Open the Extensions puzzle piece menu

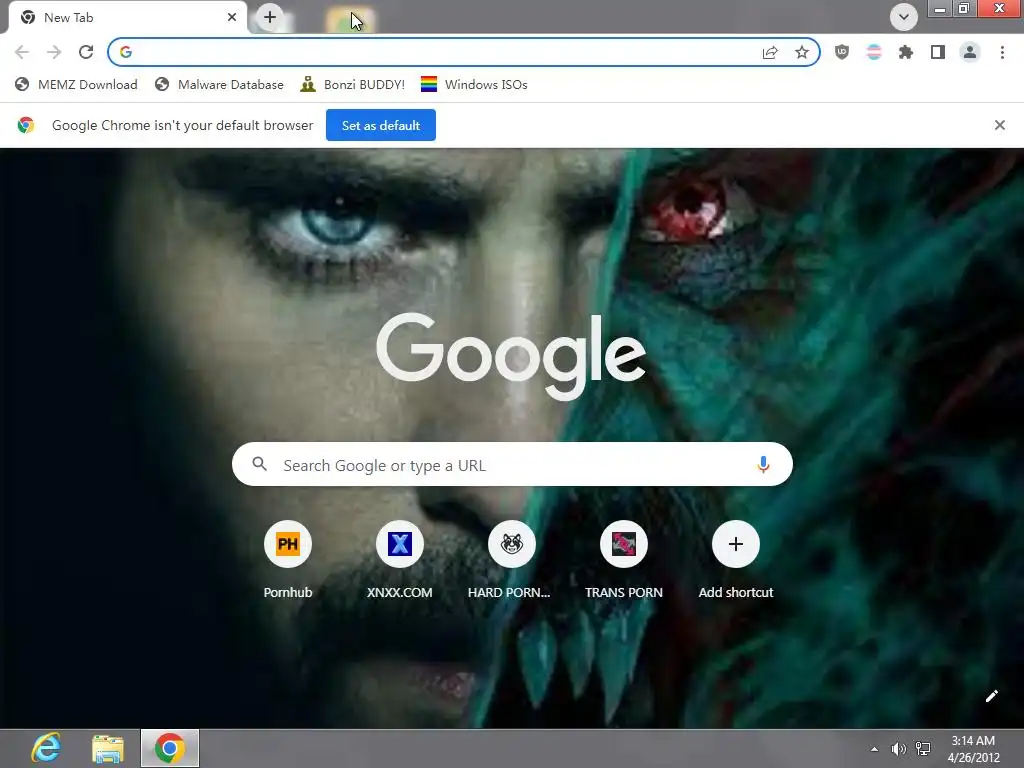906,52
